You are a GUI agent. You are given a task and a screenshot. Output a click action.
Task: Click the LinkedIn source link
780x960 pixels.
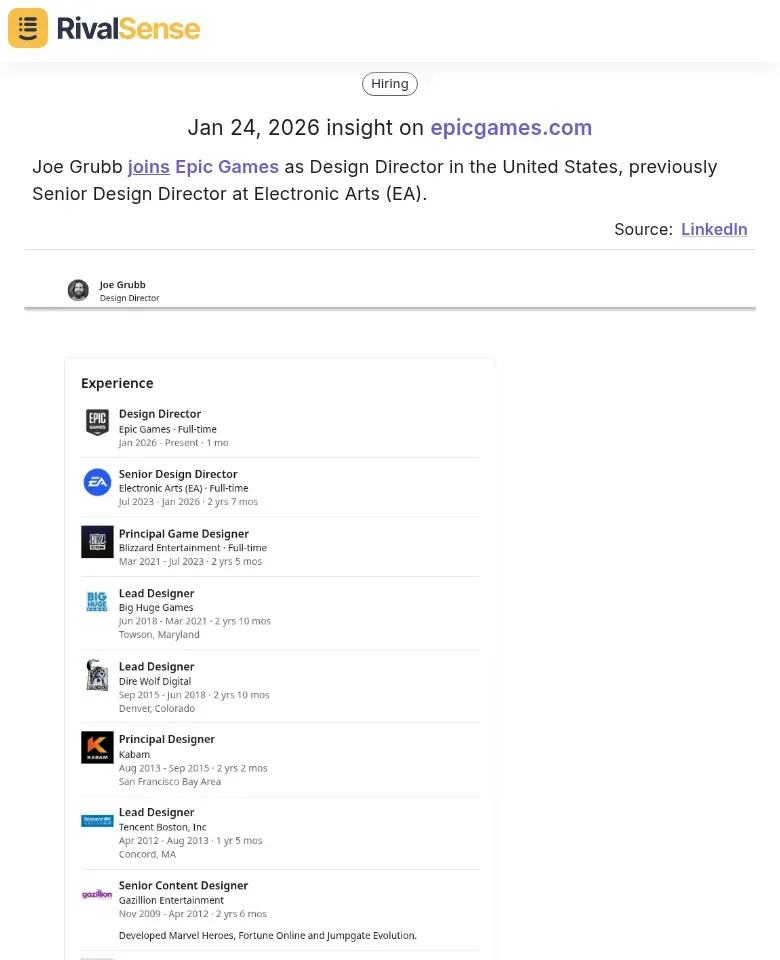coord(714,229)
